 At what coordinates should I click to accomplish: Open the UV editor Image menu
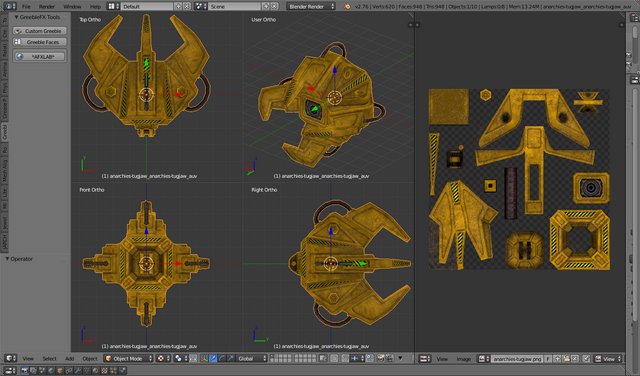pos(464,359)
